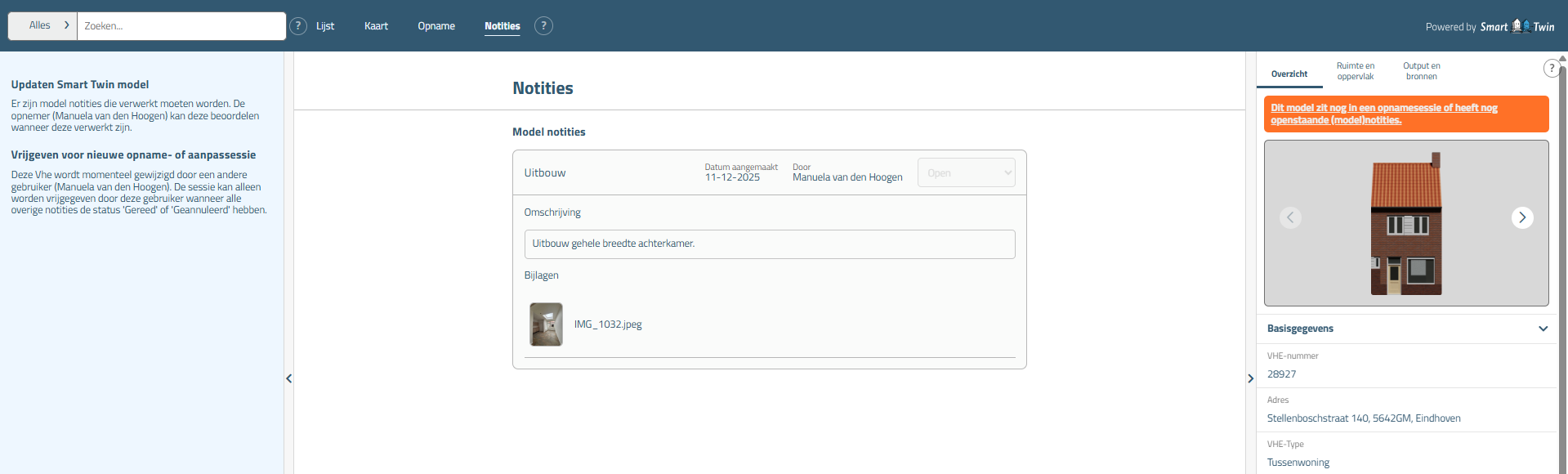
Task: Collapse the left sidebar panel arrow
Action: point(288,378)
